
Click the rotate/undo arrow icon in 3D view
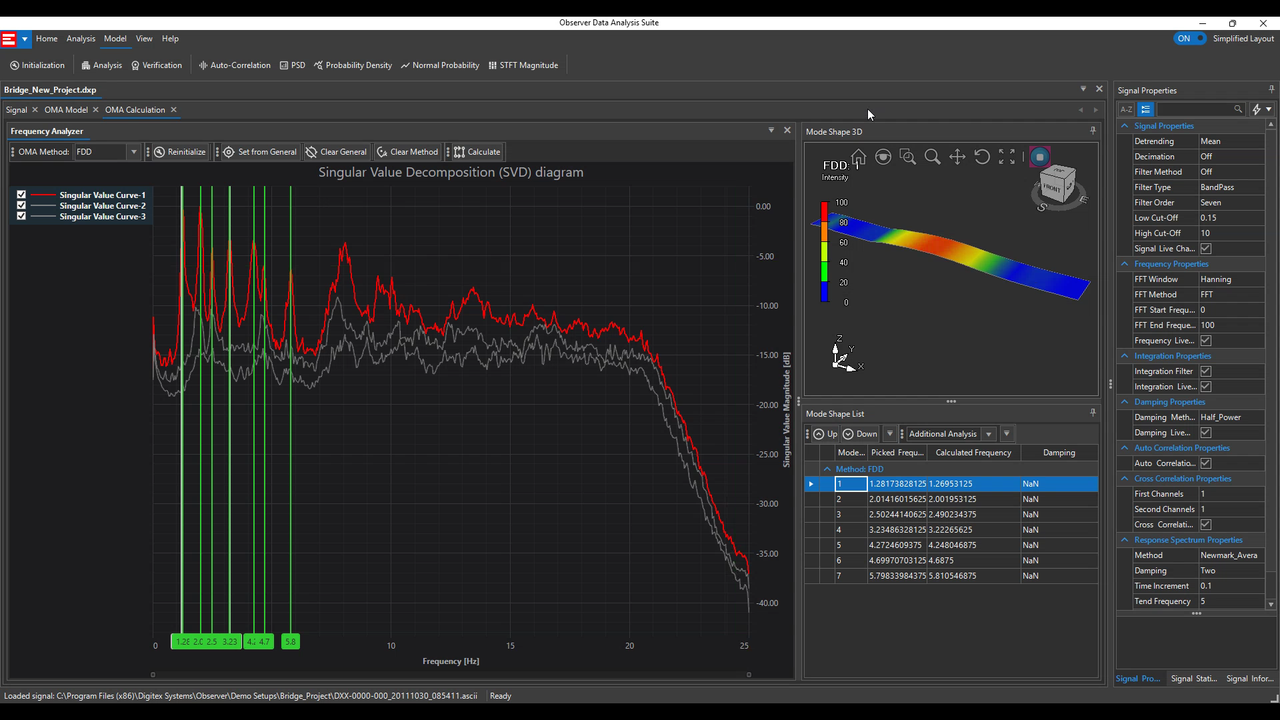click(x=982, y=157)
